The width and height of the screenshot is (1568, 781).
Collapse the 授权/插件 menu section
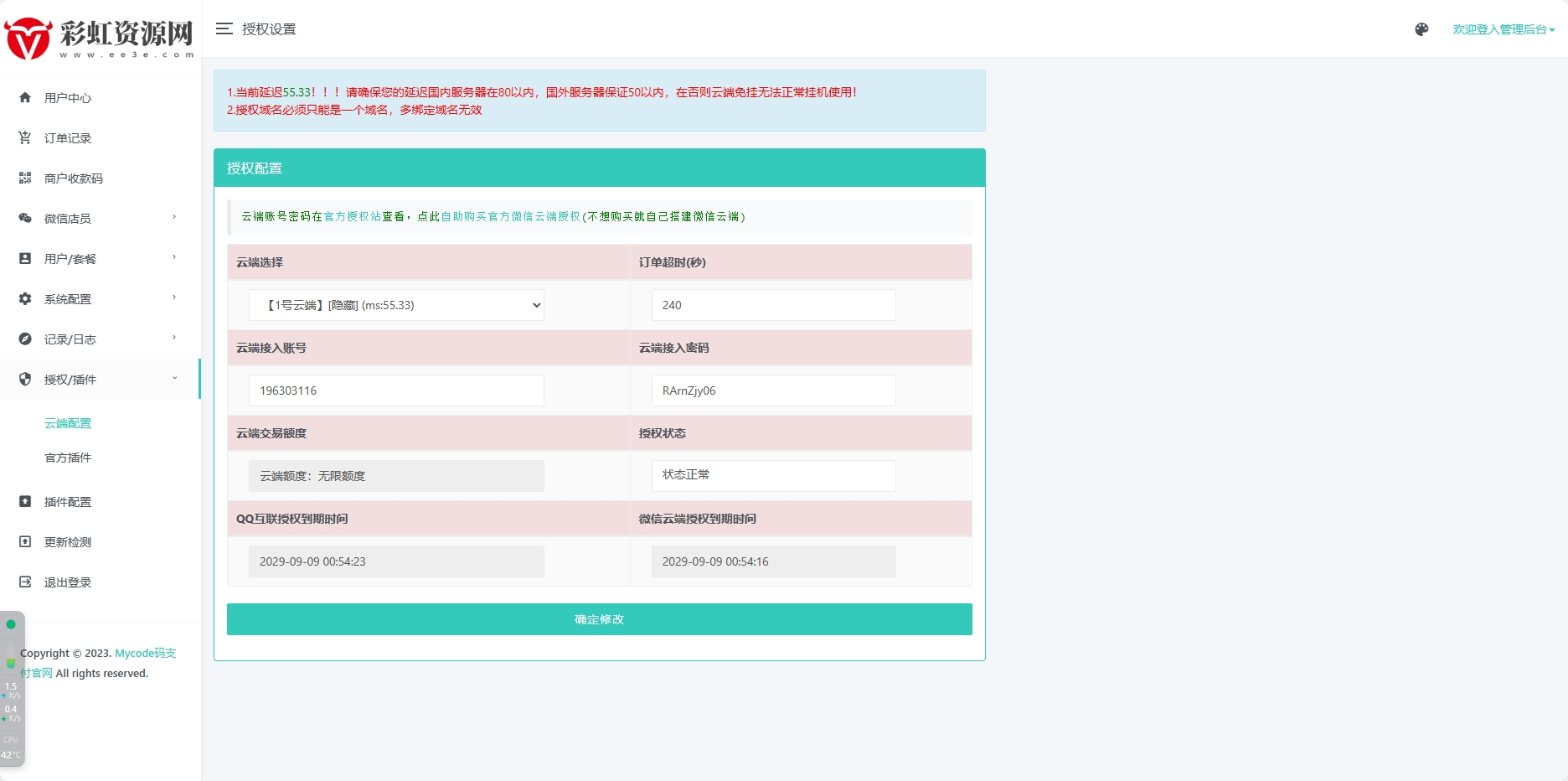174,379
